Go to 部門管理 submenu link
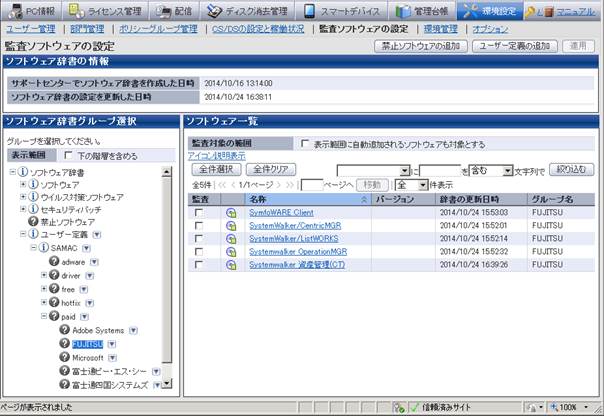Viewport: 604px width, 416px height. click(x=87, y=29)
